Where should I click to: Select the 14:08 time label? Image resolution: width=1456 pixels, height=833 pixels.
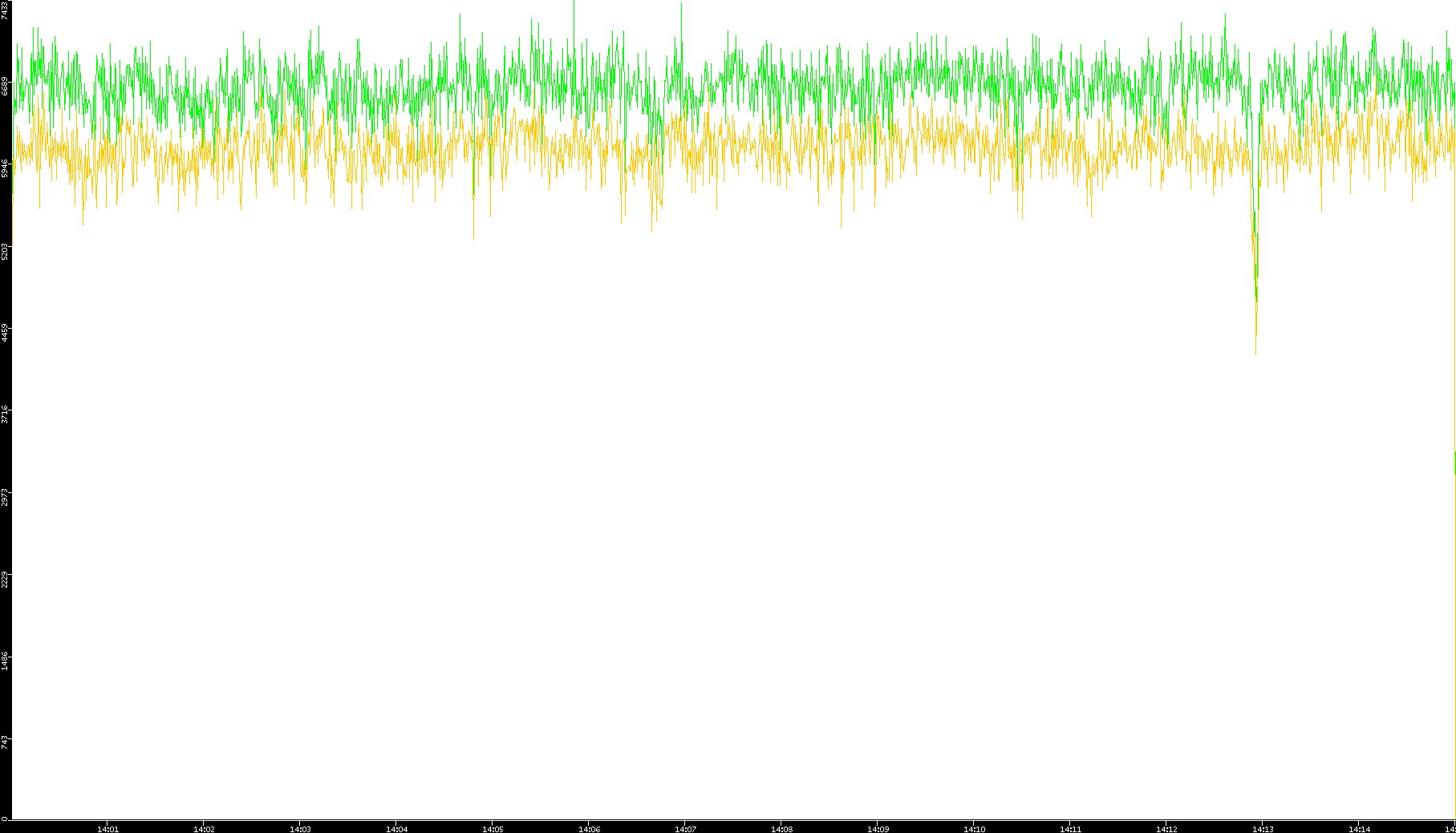[x=782, y=829]
